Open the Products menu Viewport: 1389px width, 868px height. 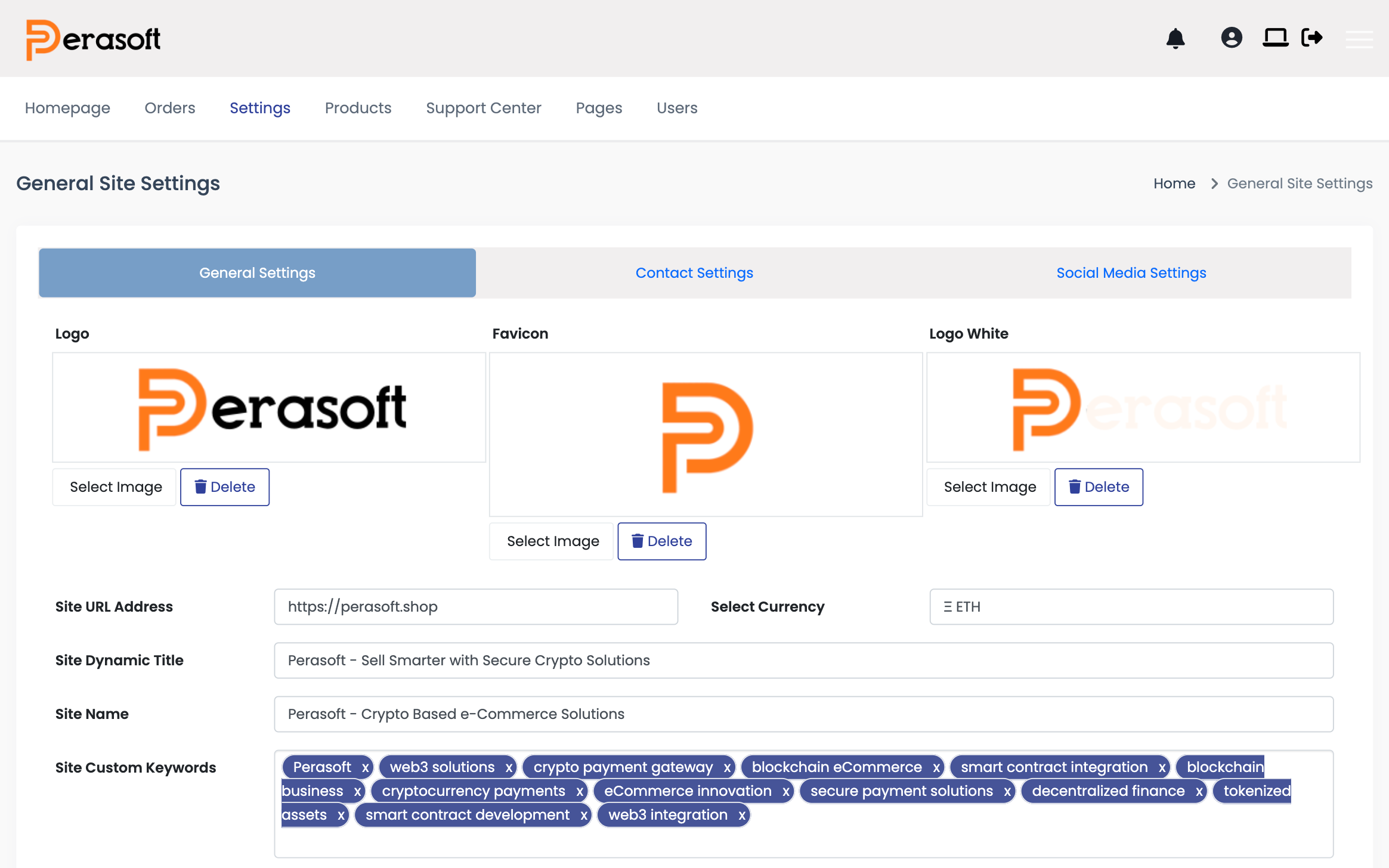pyautogui.click(x=358, y=108)
